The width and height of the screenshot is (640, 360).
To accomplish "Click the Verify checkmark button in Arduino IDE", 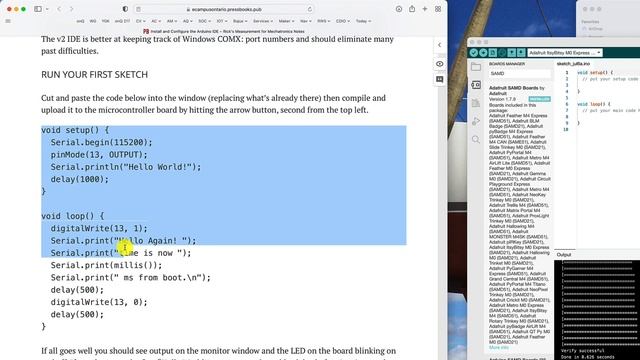I will 473,53.
